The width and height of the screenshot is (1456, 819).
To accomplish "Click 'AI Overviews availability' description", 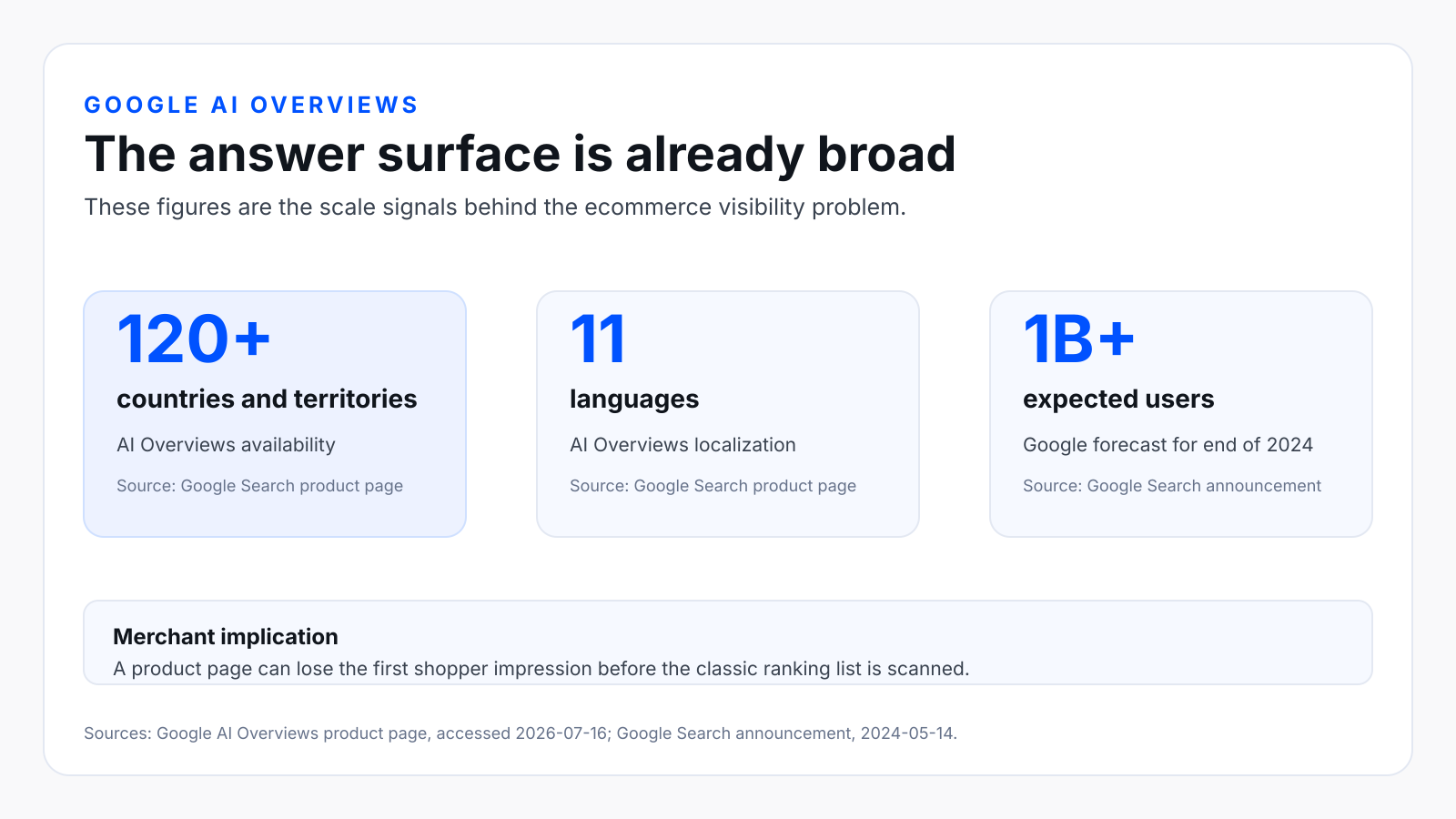I will 226,445.
